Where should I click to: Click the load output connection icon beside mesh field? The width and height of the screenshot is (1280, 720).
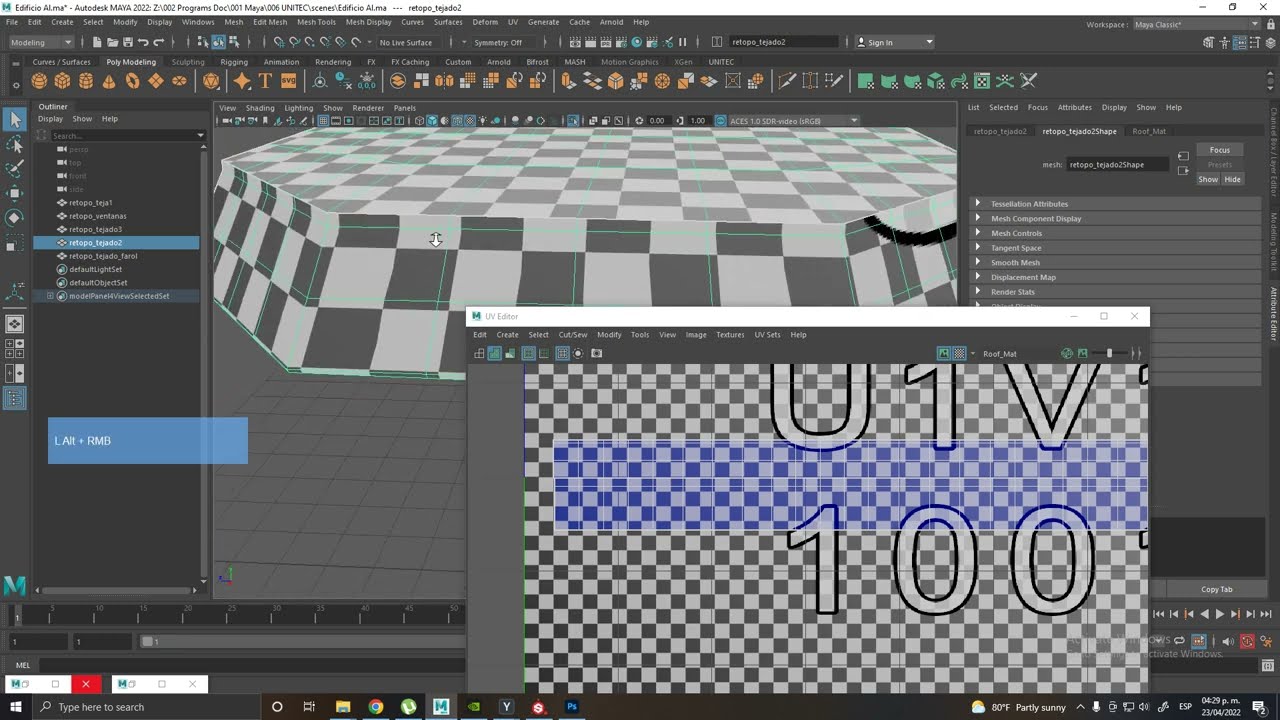pyautogui.click(x=1183, y=172)
